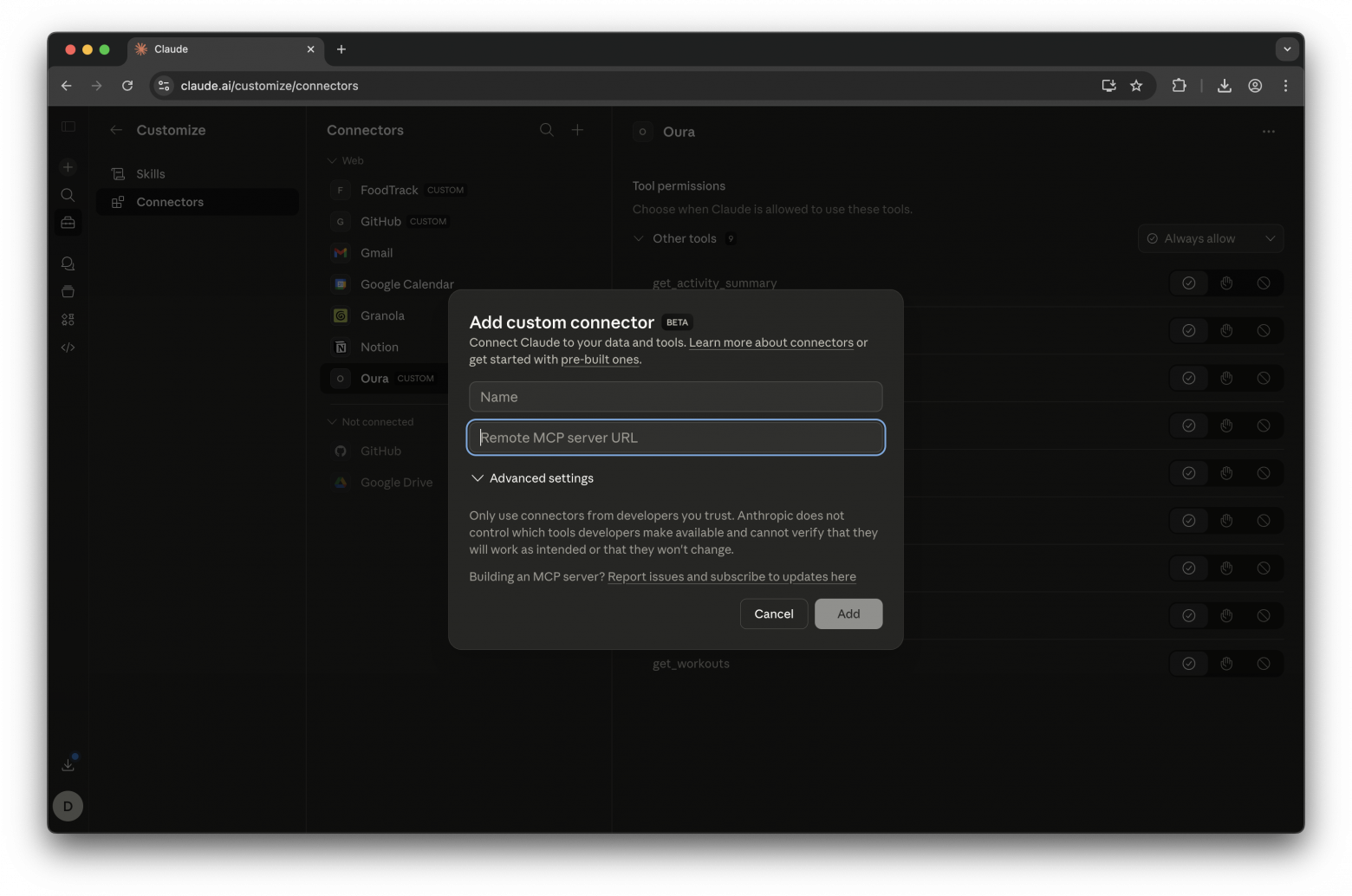Set get_activity_summary to always allow
The image size is (1352, 896).
click(x=1188, y=283)
